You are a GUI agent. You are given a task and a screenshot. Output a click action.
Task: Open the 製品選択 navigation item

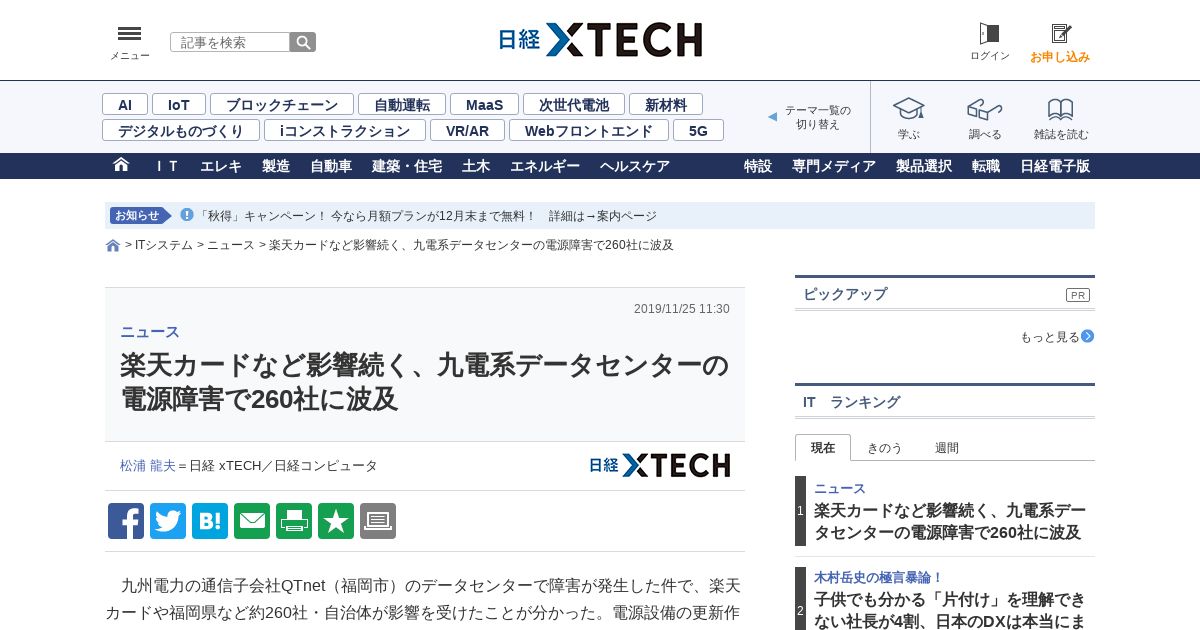[x=924, y=166]
